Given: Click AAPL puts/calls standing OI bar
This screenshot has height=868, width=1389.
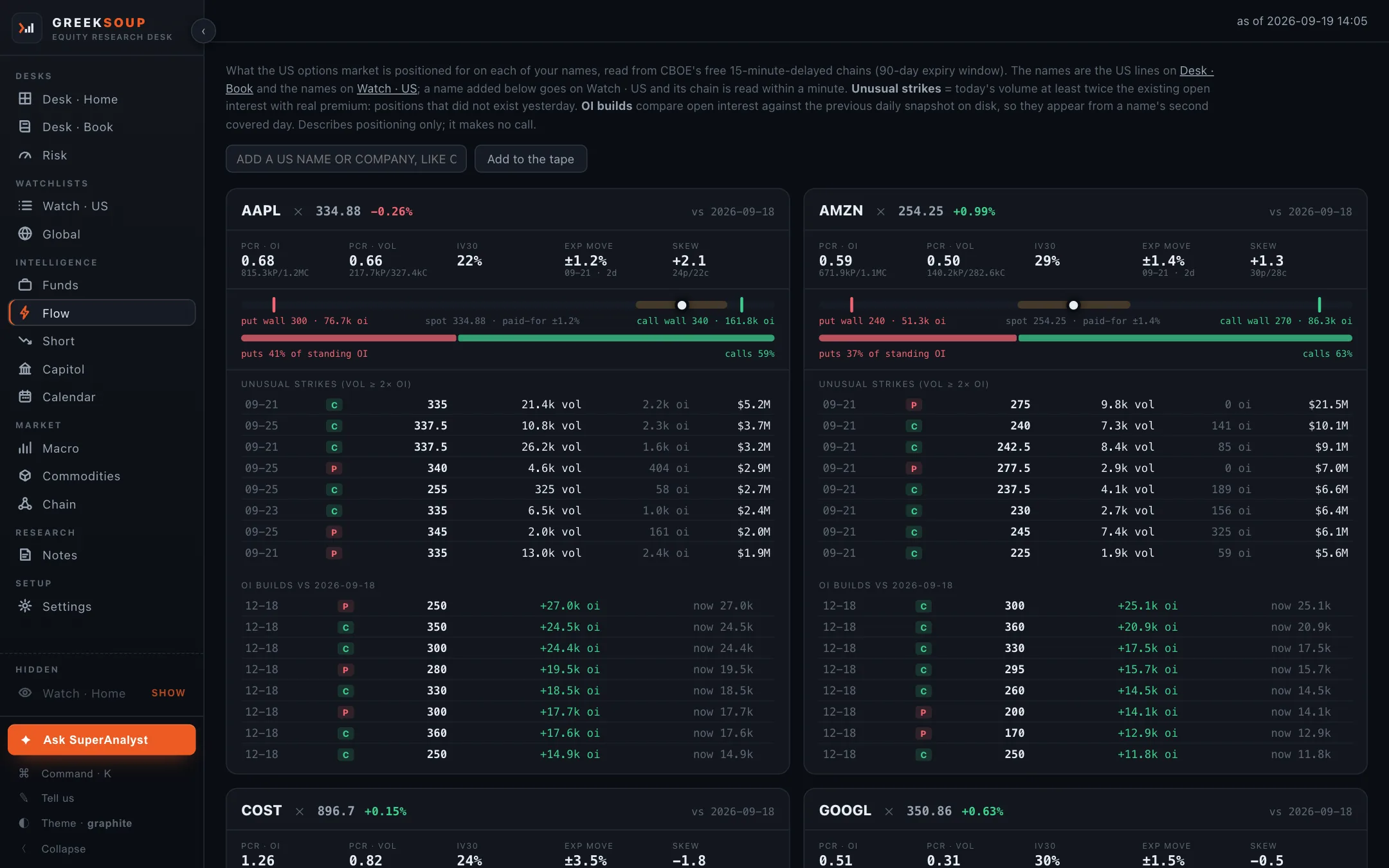Looking at the screenshot, I should [507, 338].
